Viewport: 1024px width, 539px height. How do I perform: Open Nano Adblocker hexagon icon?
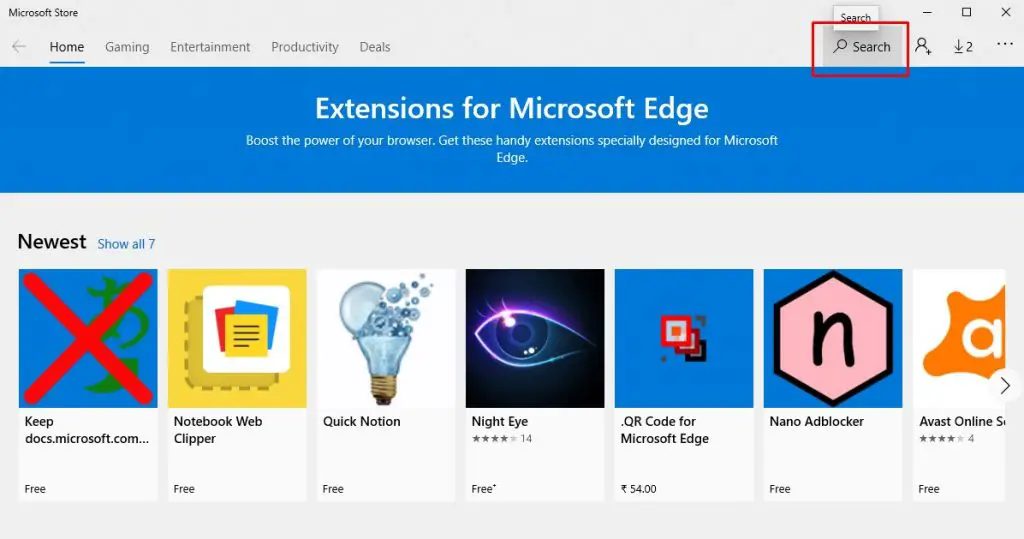click(x=833, y=338)
